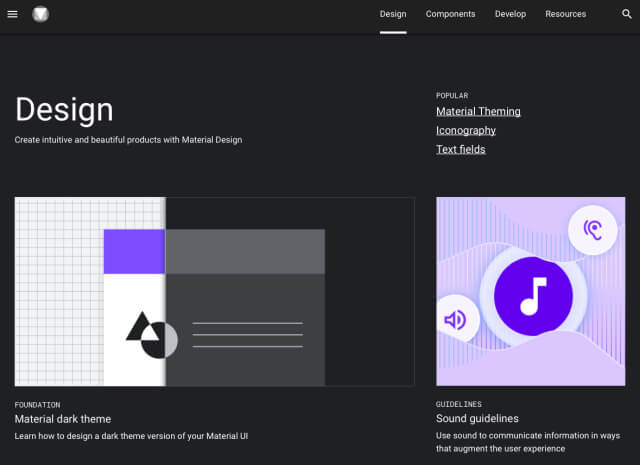
Task: Click the Material Design logo
Action: pyautogui.click(x=40, y=14)
